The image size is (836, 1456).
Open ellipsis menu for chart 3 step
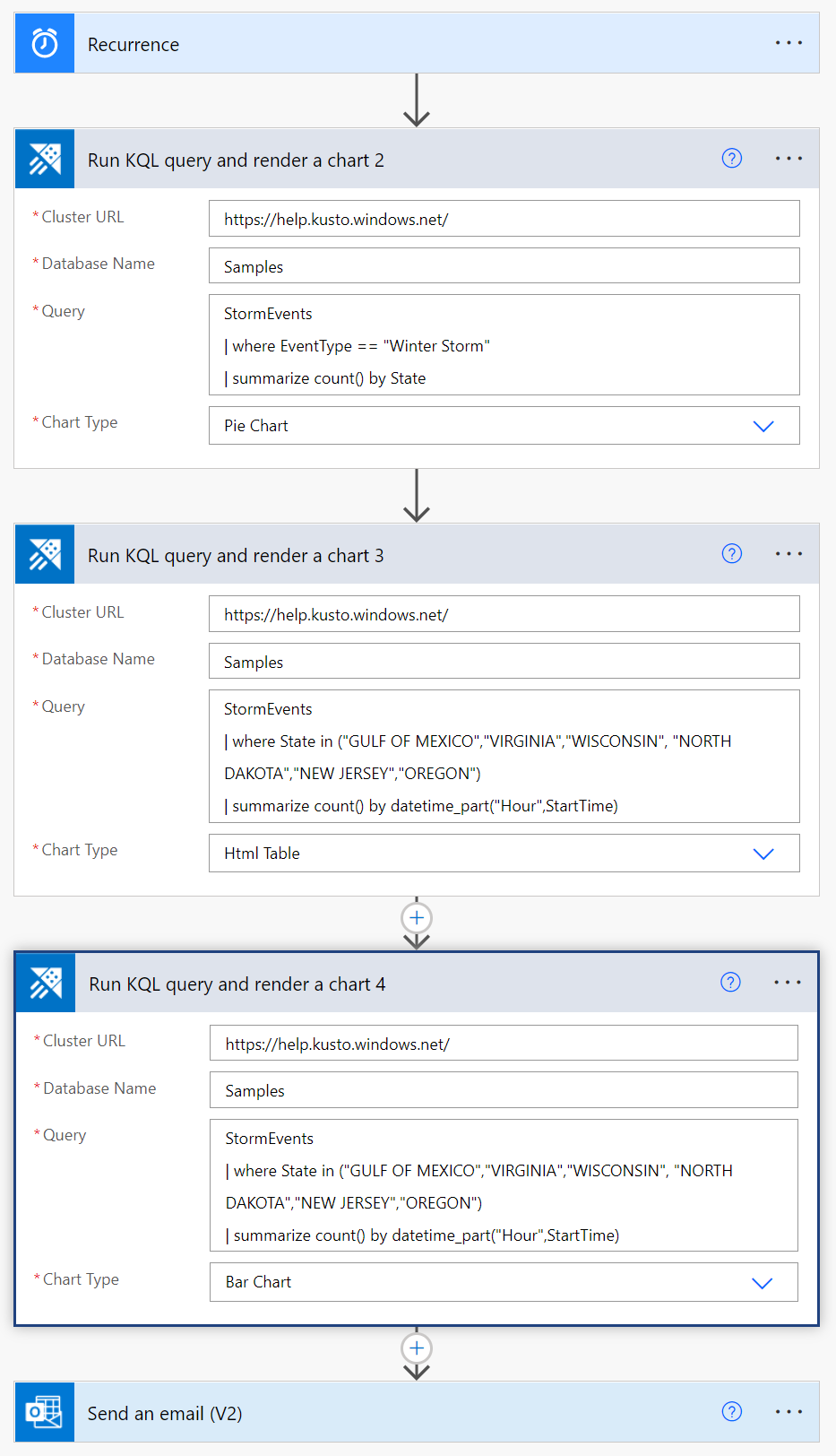pos(789,554)
